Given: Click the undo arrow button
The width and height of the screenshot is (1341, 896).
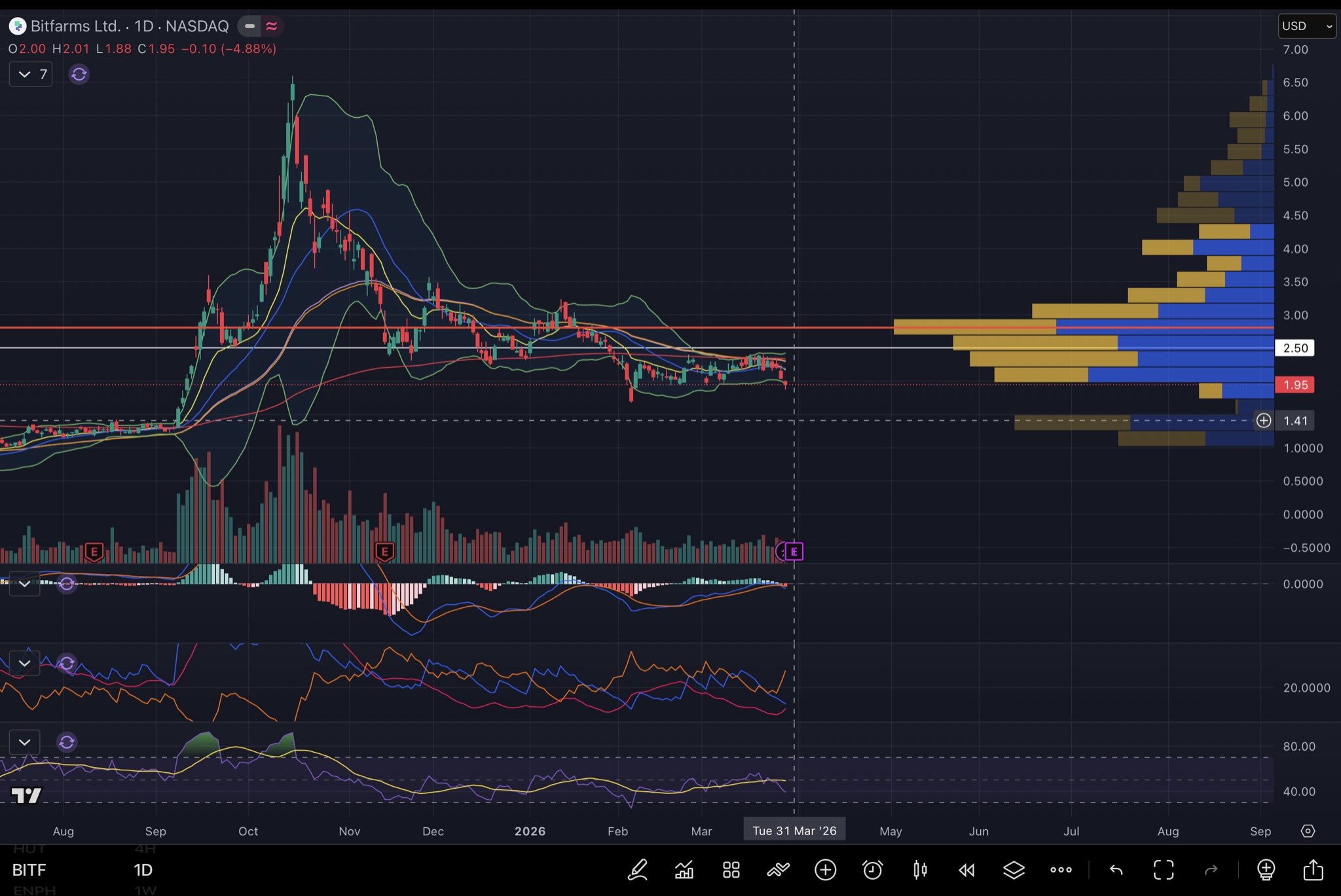Looking at the screenshot, I should coord(1116,870).
